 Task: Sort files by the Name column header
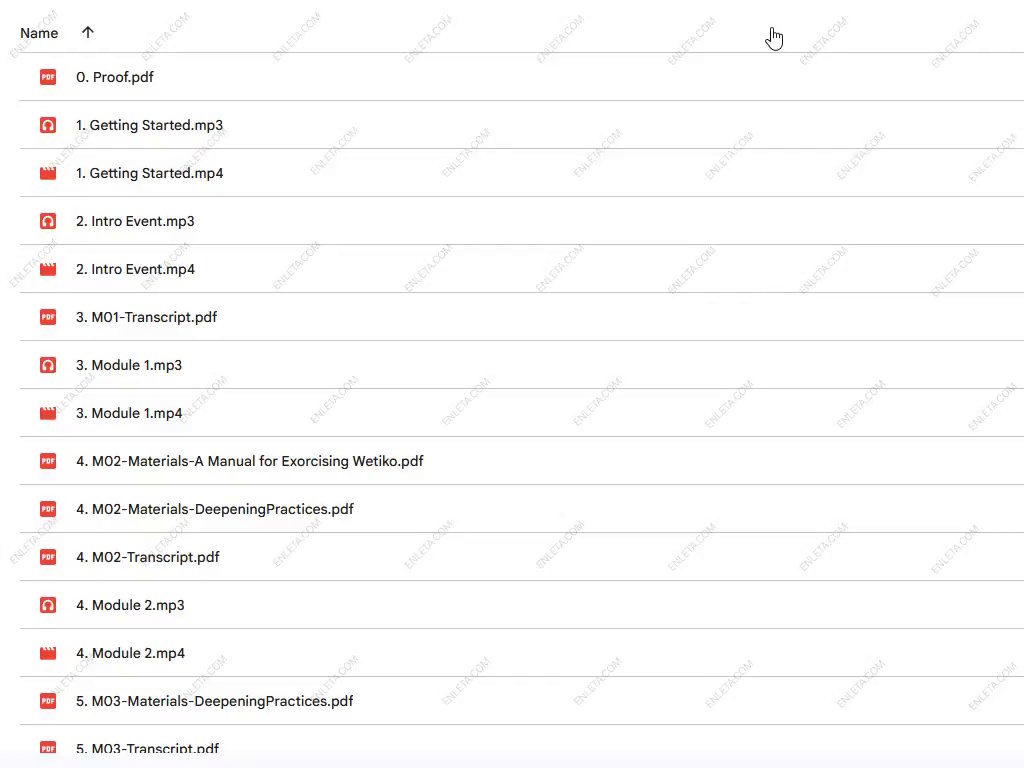click(x=39, y=33)
